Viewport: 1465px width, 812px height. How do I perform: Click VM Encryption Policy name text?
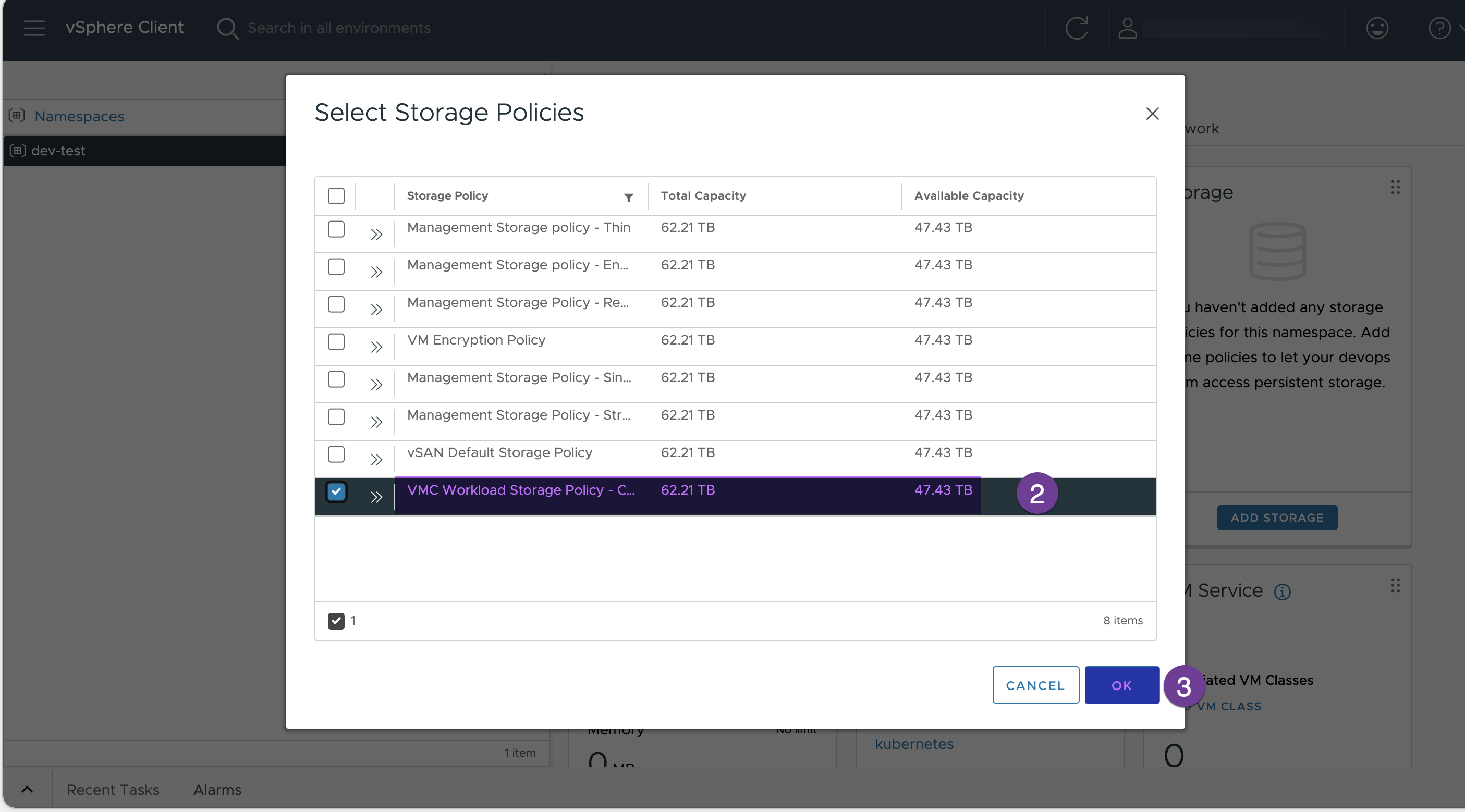point(476,340)
